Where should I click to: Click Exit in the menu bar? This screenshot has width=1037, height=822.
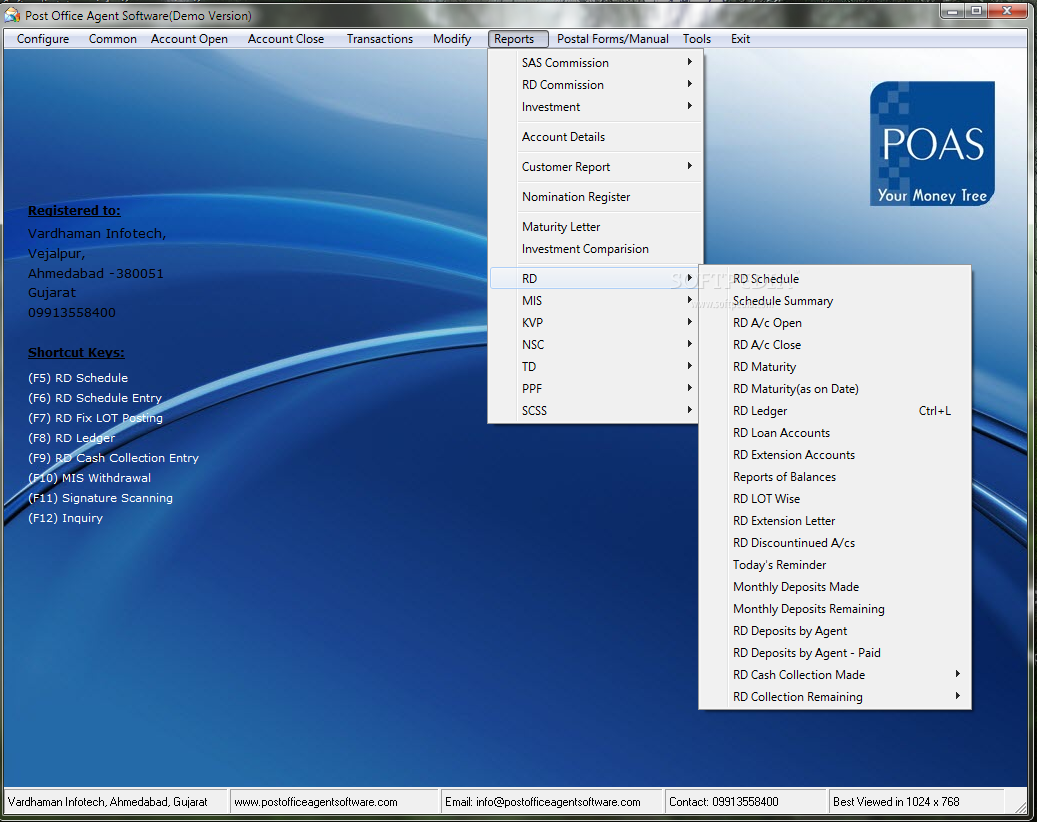tap(740, 39)
